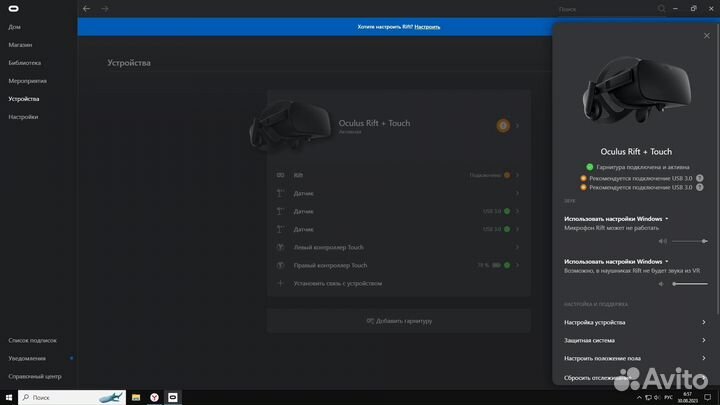This screenshot has width=720, height=405.
Task: Click the Rift headset row icon
Action: [281, 175]
